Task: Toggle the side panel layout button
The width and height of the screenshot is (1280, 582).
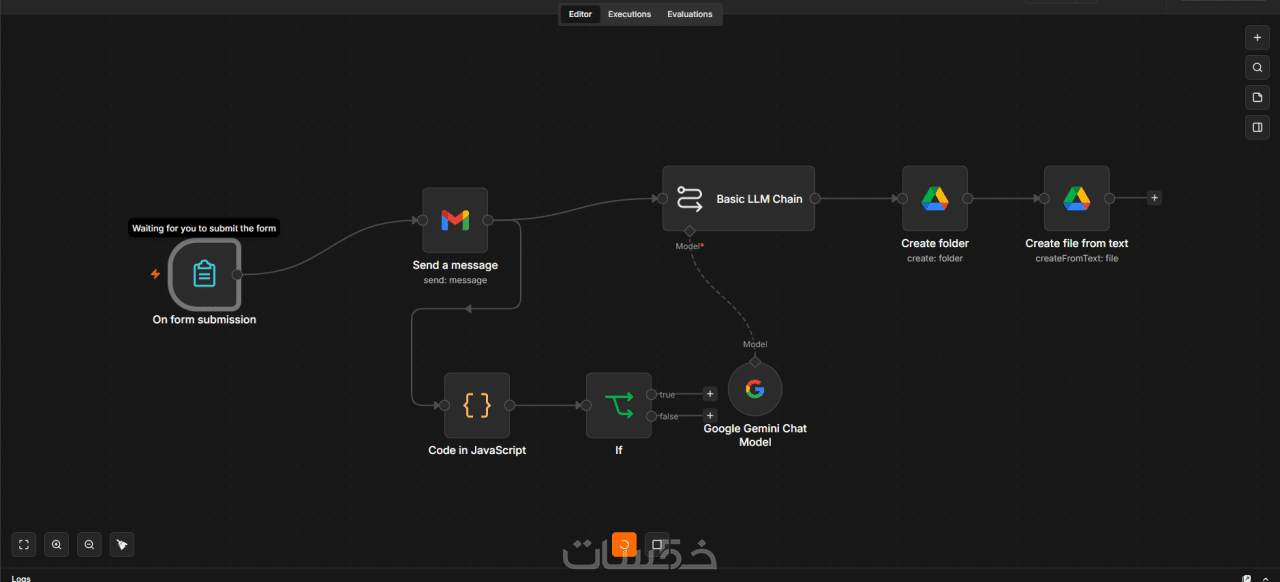Action: 1257,127
